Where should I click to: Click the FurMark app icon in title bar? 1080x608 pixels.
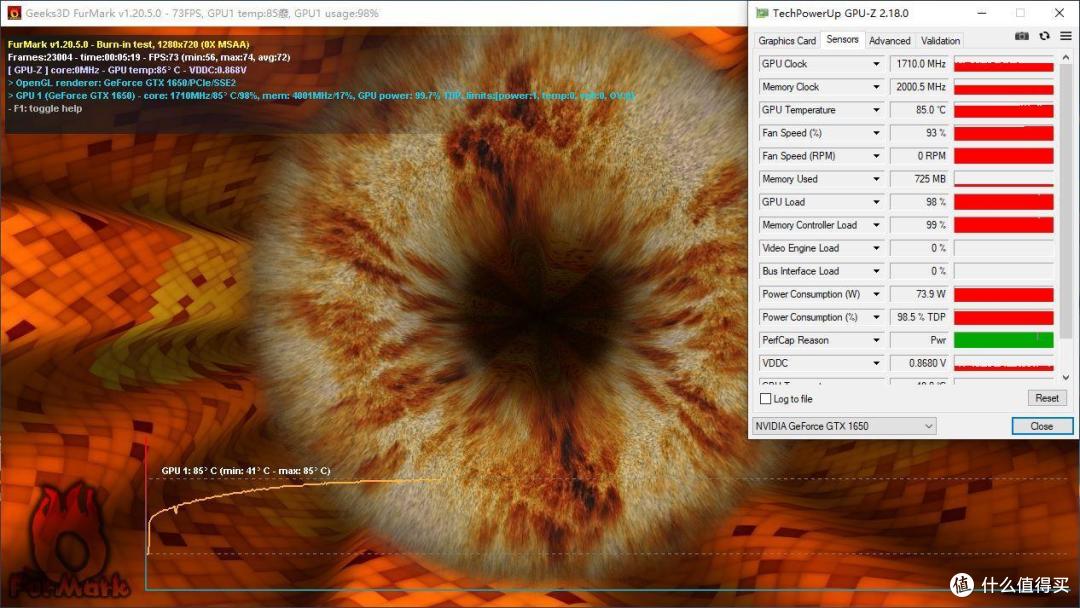click(x=14, y=13)
